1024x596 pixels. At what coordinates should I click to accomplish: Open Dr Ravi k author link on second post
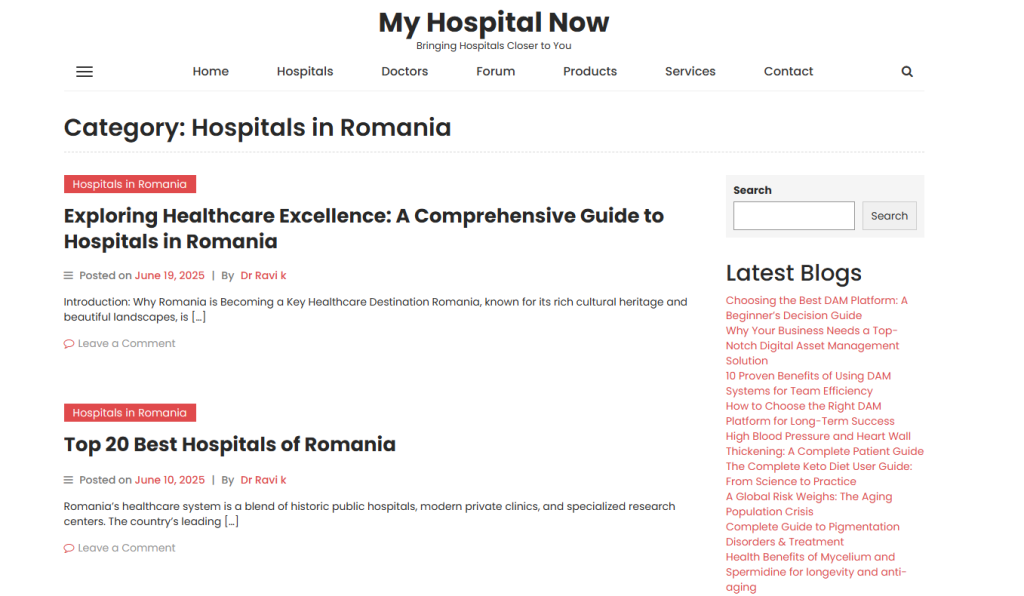pyautogui.click(x=263, y=480)
